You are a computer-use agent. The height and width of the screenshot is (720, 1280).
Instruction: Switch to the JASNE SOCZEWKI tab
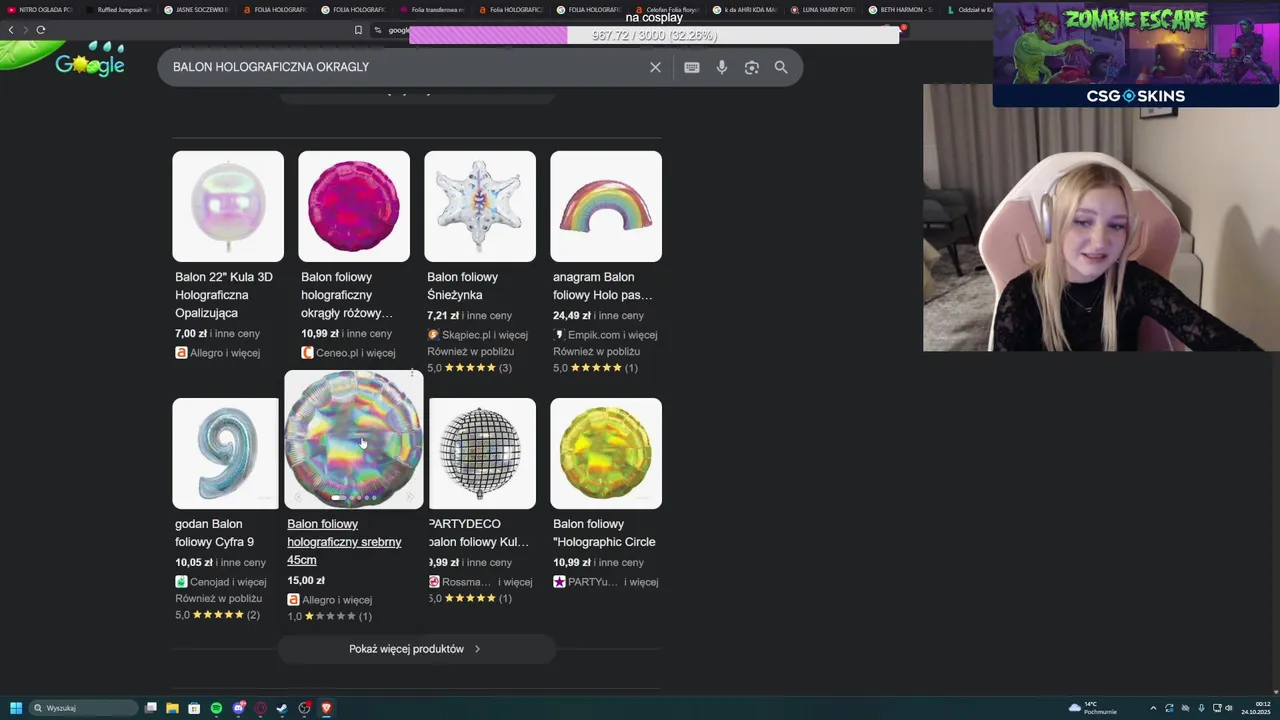point(196,9)
